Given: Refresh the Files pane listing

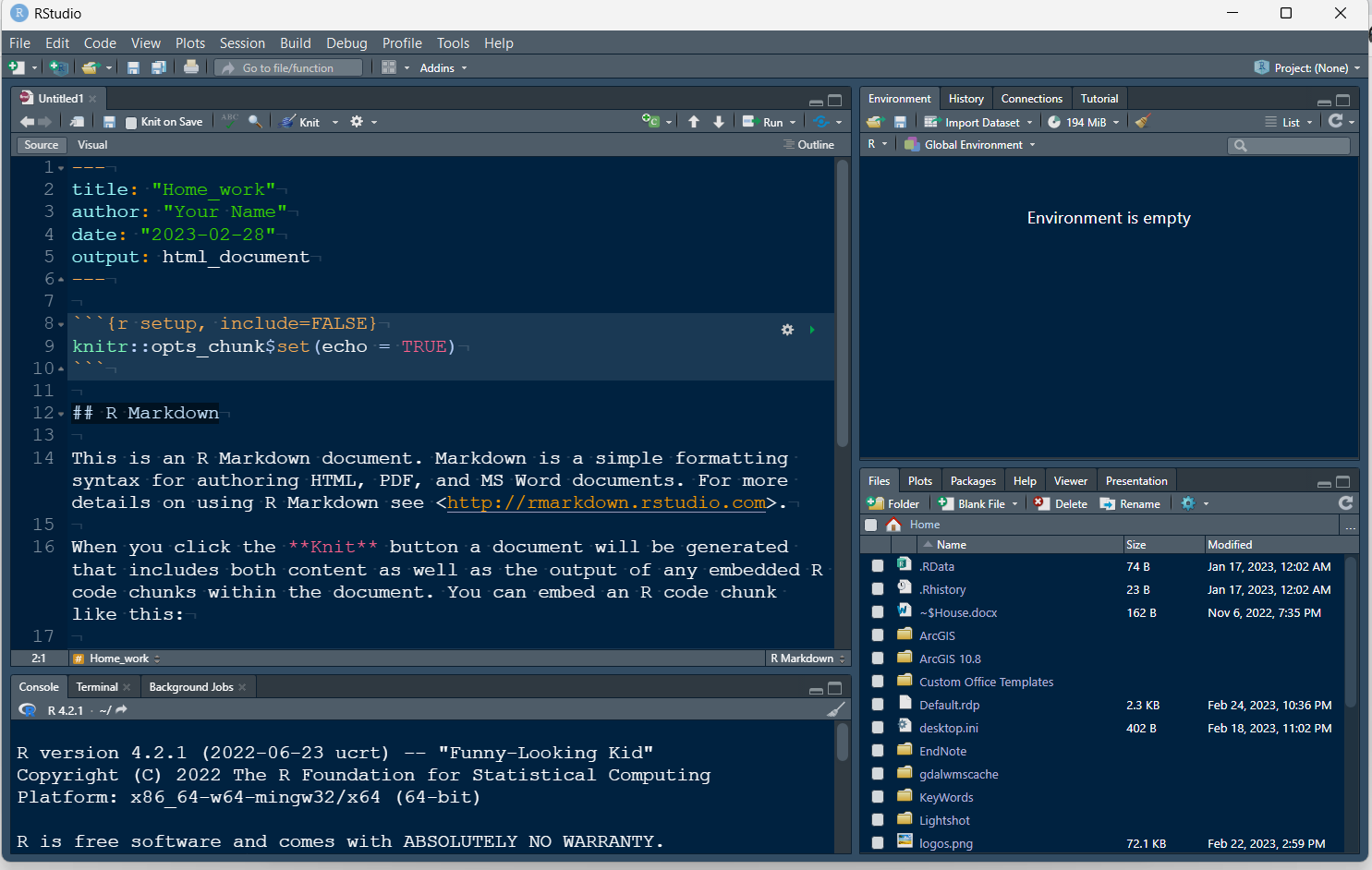Looking at the screenshot, I should (x=1346, y=502).
